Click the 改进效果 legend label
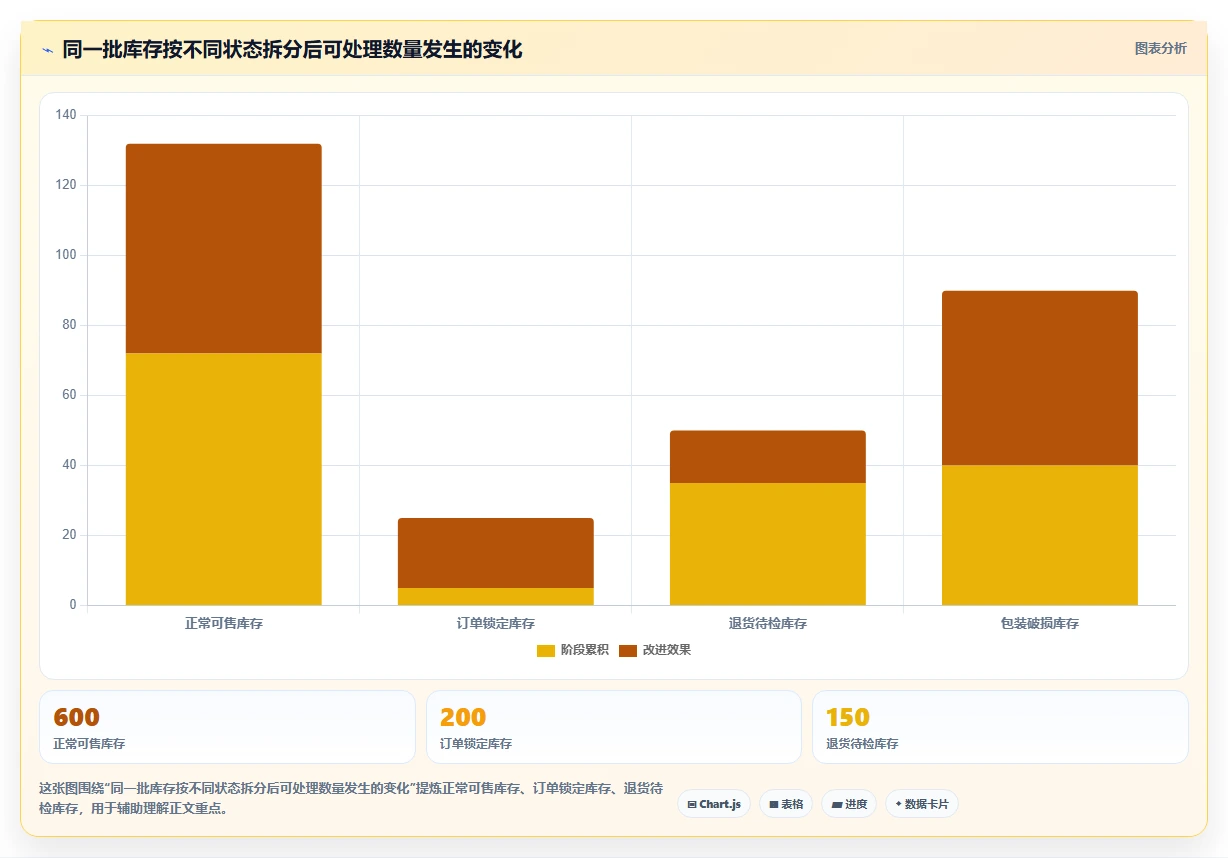The image size is (1228, 858). click(666, 650)
